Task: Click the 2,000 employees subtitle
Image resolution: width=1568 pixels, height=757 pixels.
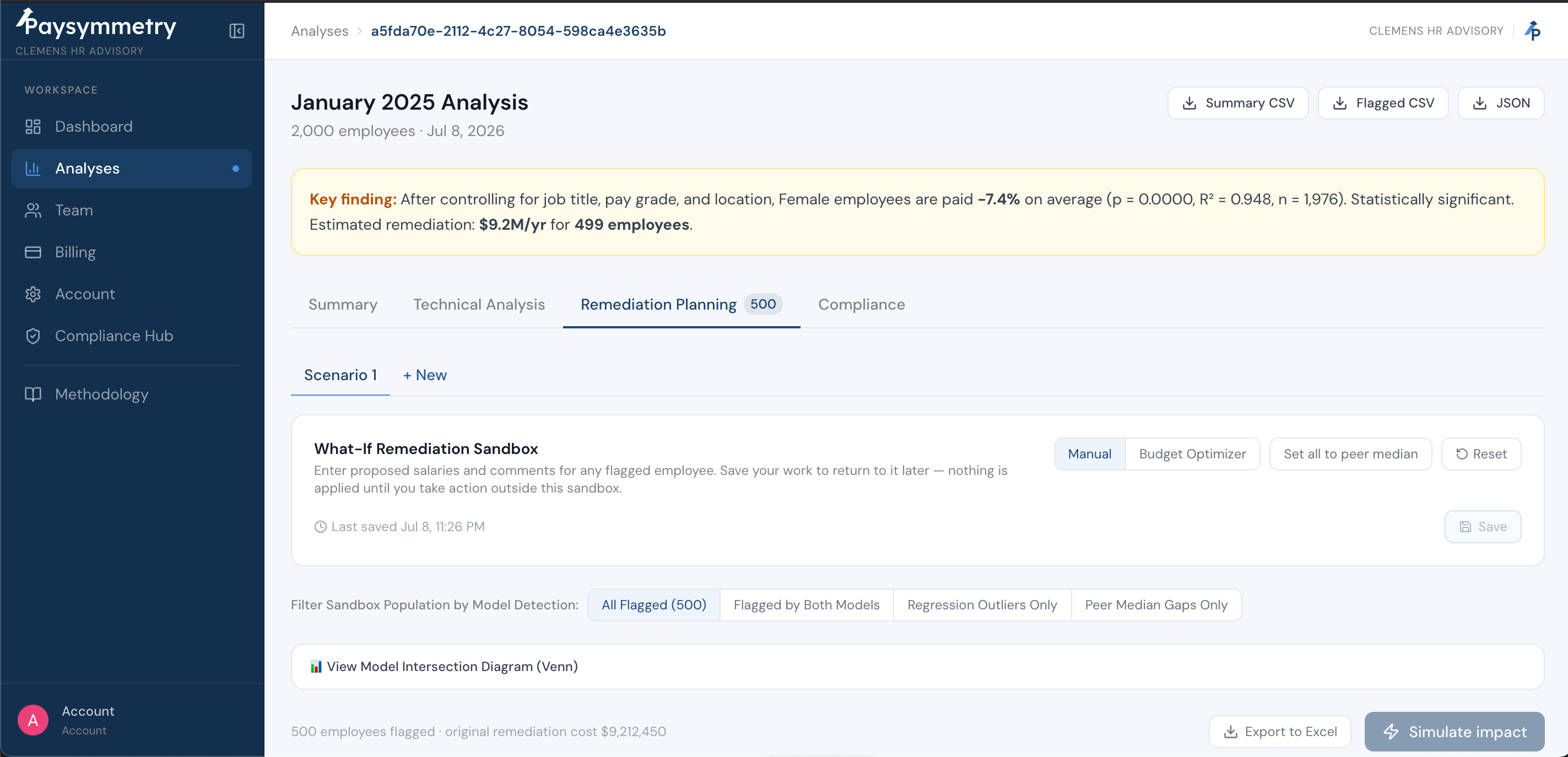Action: 397,131
